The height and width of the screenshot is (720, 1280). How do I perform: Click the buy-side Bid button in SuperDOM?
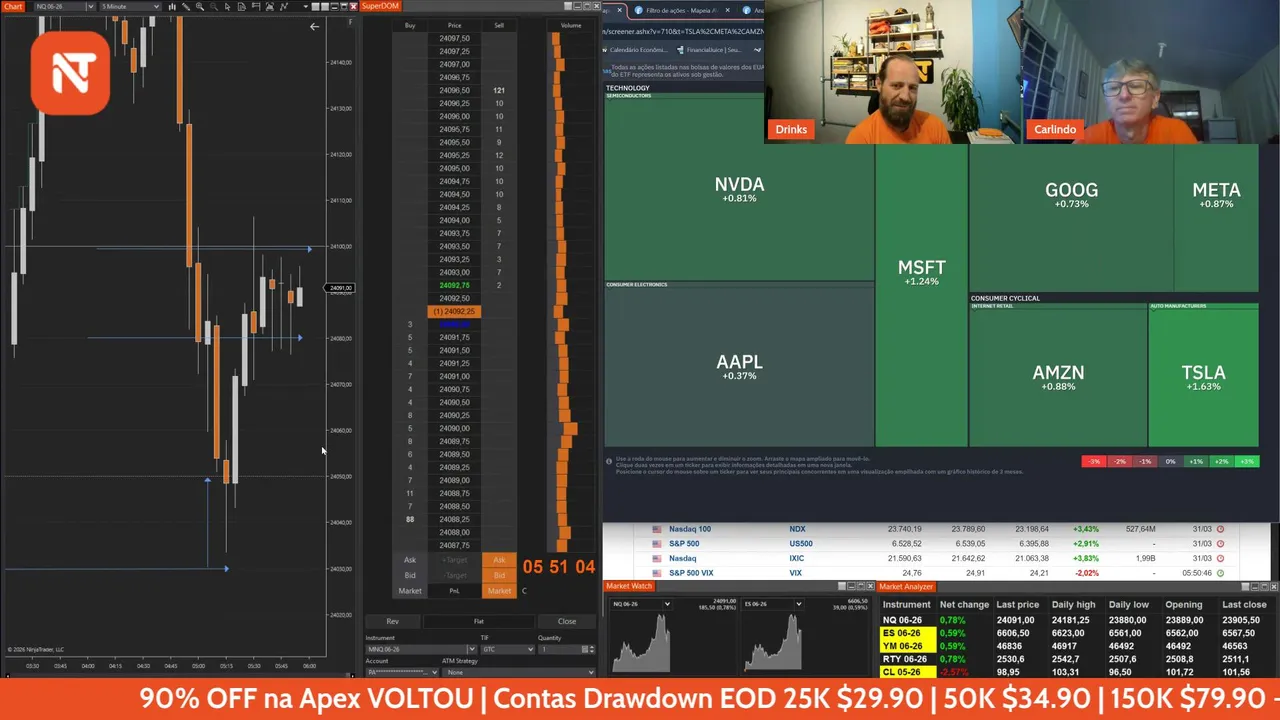coord(410,575)
